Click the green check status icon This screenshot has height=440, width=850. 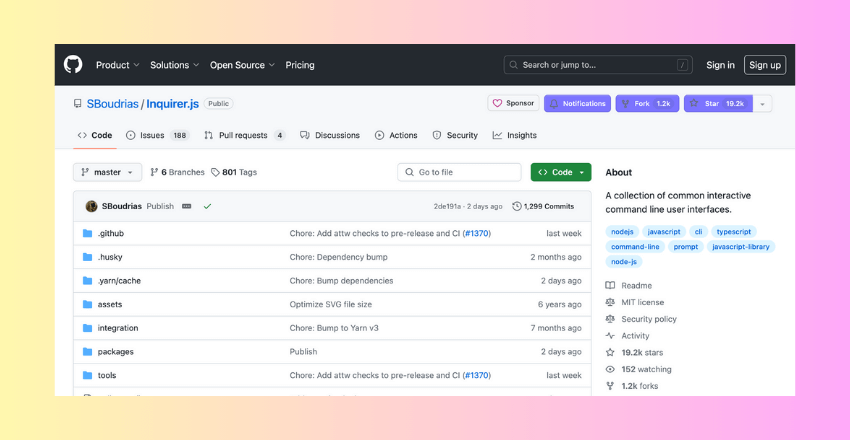click(x=207, y=206)
